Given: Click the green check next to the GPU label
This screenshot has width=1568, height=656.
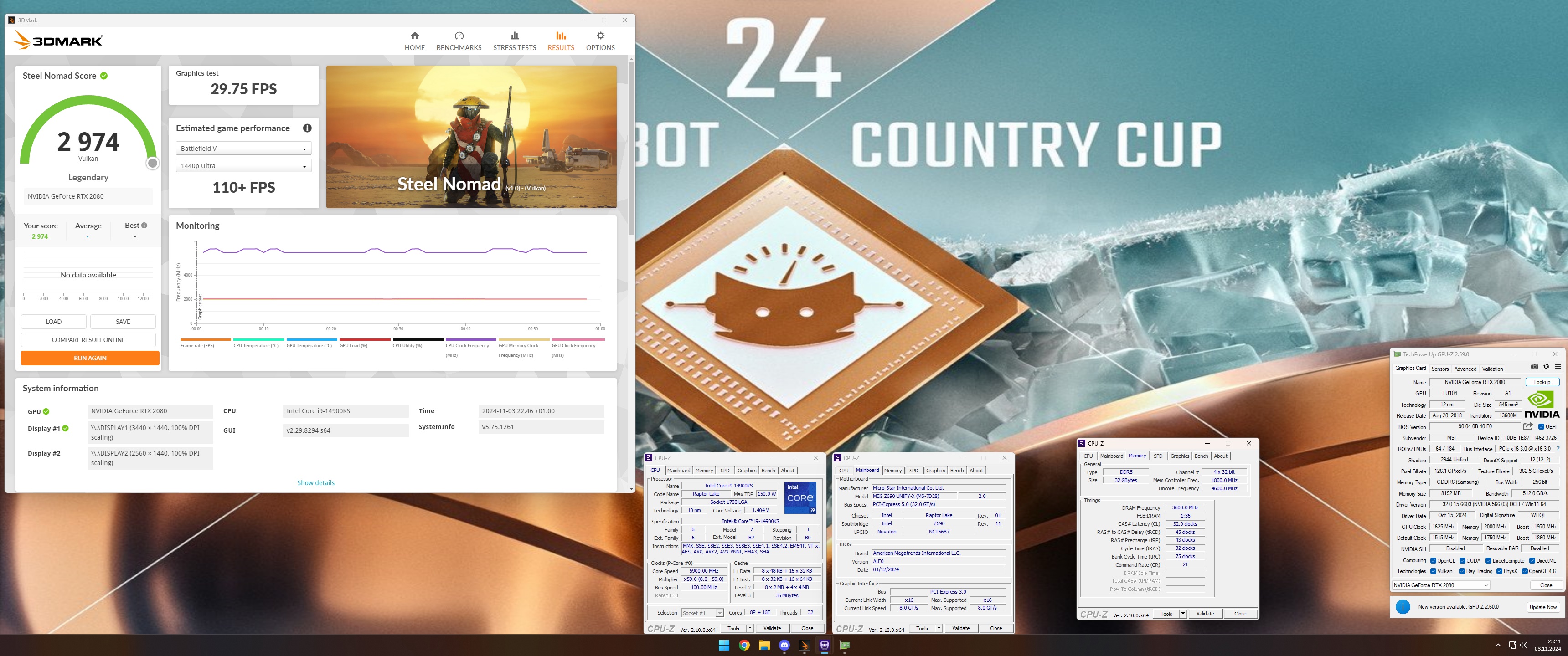Looking at the screenshot, I should click(46, 411).
